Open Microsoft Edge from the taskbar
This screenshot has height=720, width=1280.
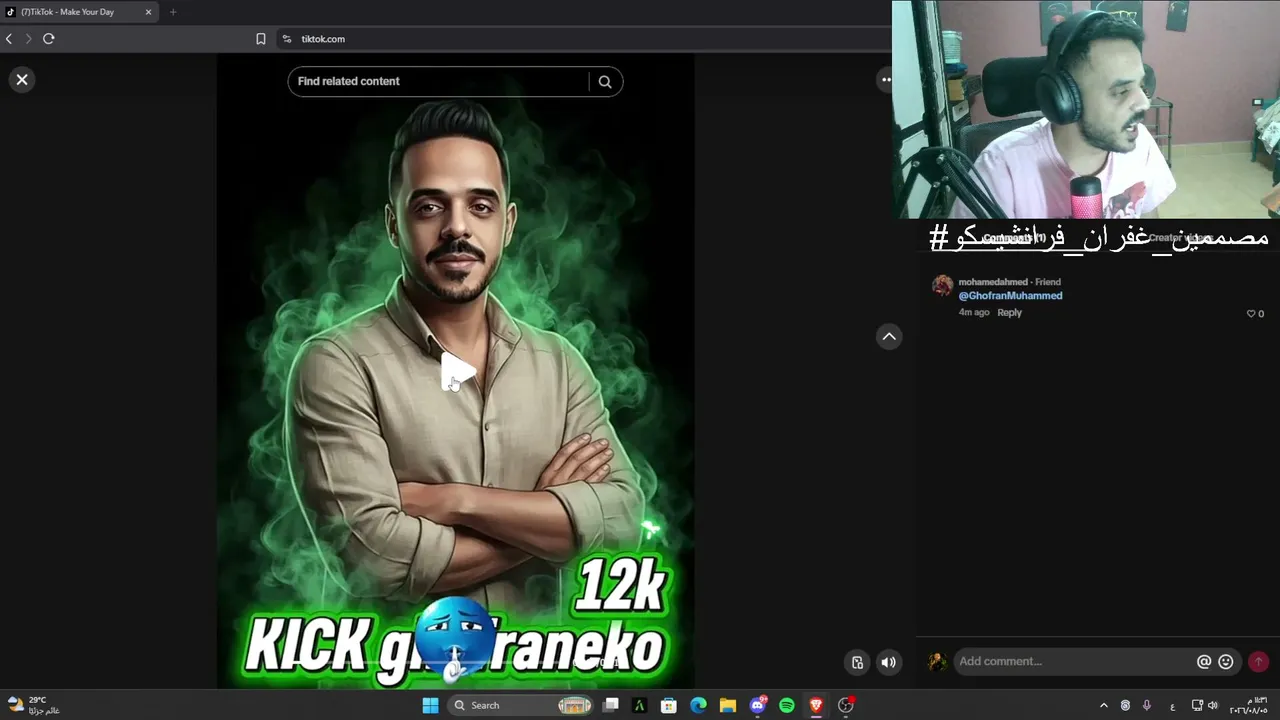[x=698, y=705]
